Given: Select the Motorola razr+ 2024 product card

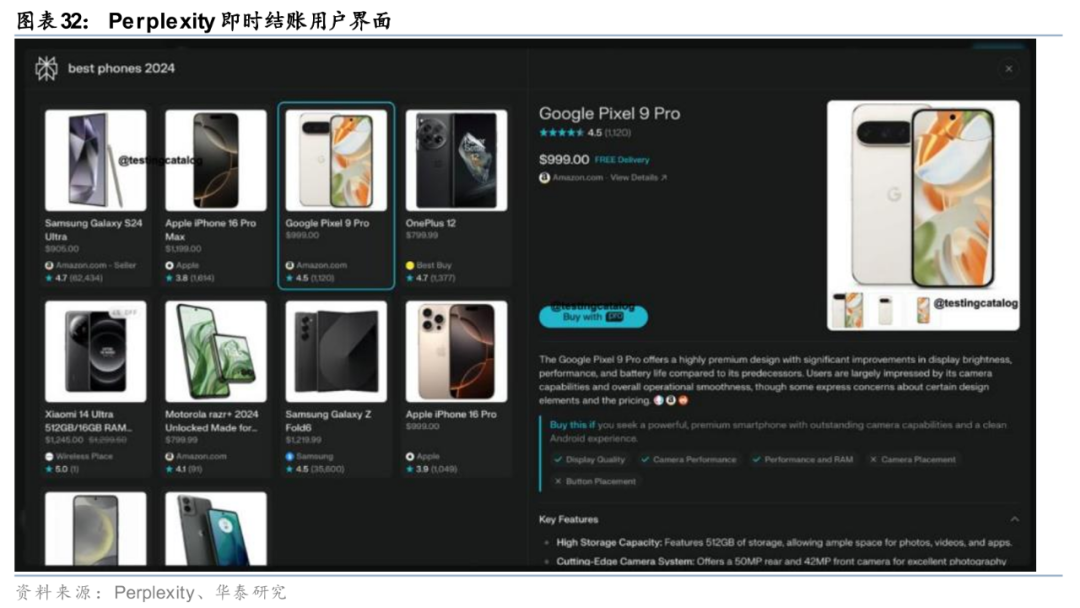Looking at the screenshot, I should tap(216, 388).
